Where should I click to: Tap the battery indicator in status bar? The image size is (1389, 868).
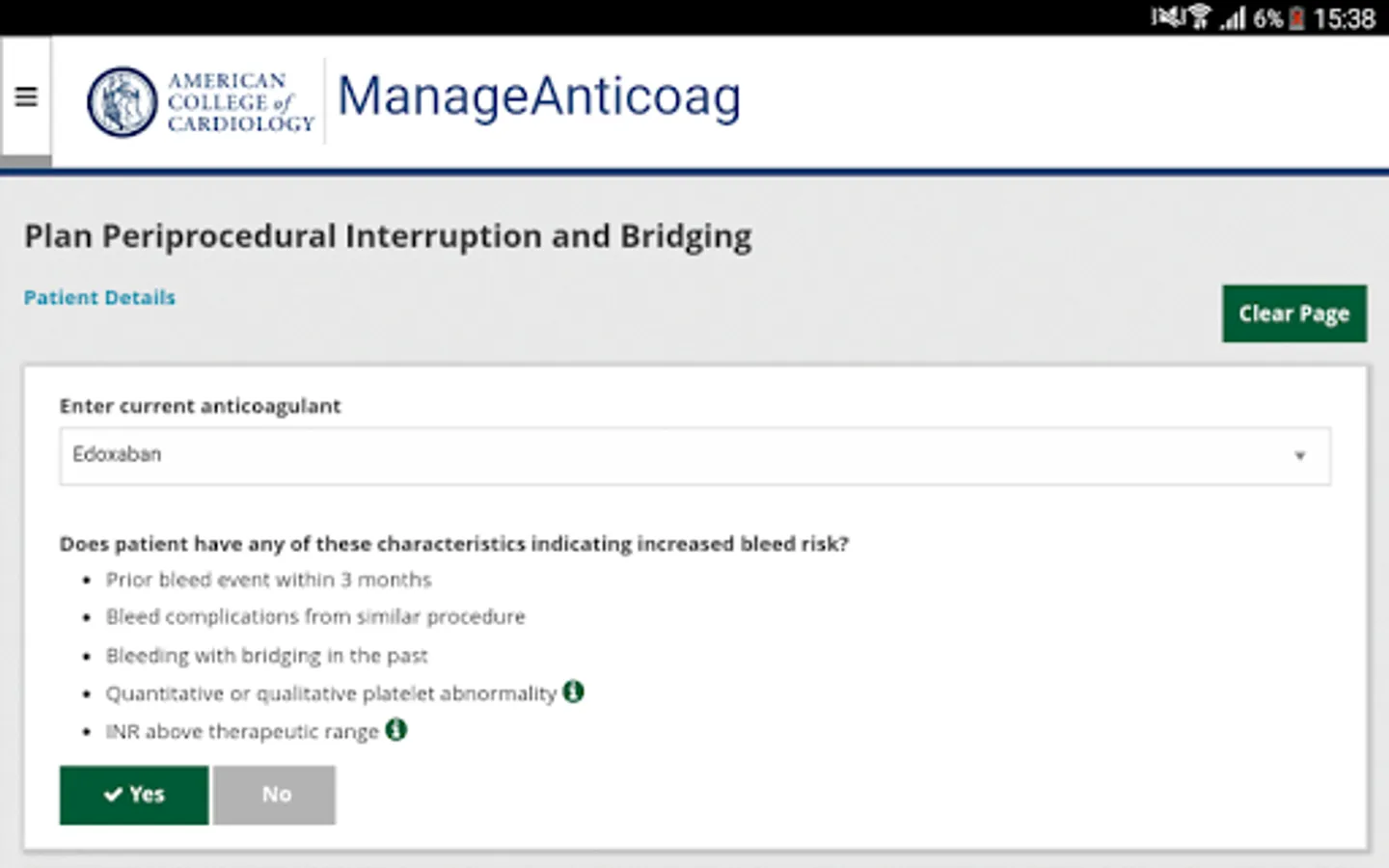click(1297, 18)
